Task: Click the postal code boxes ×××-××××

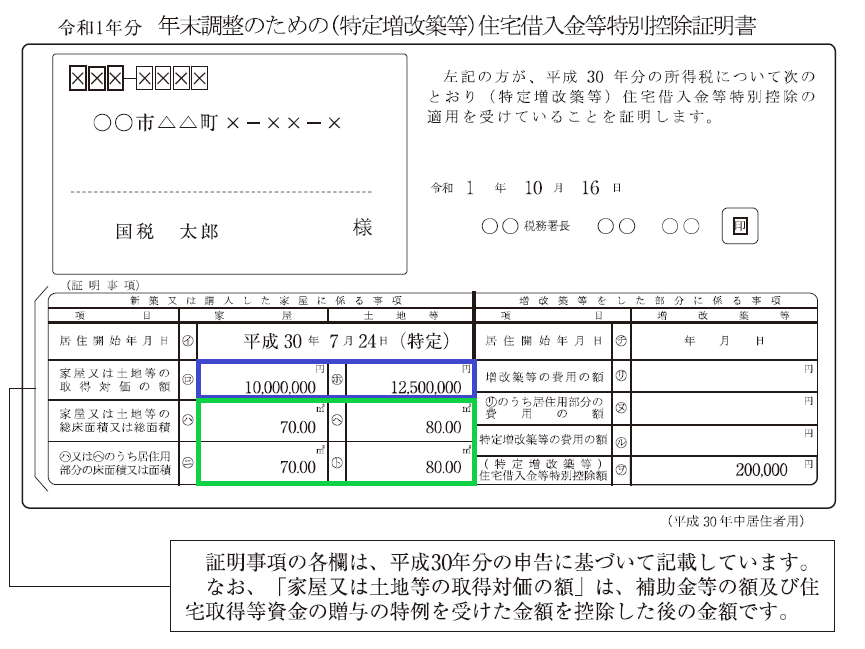Action: coord(135,80)
